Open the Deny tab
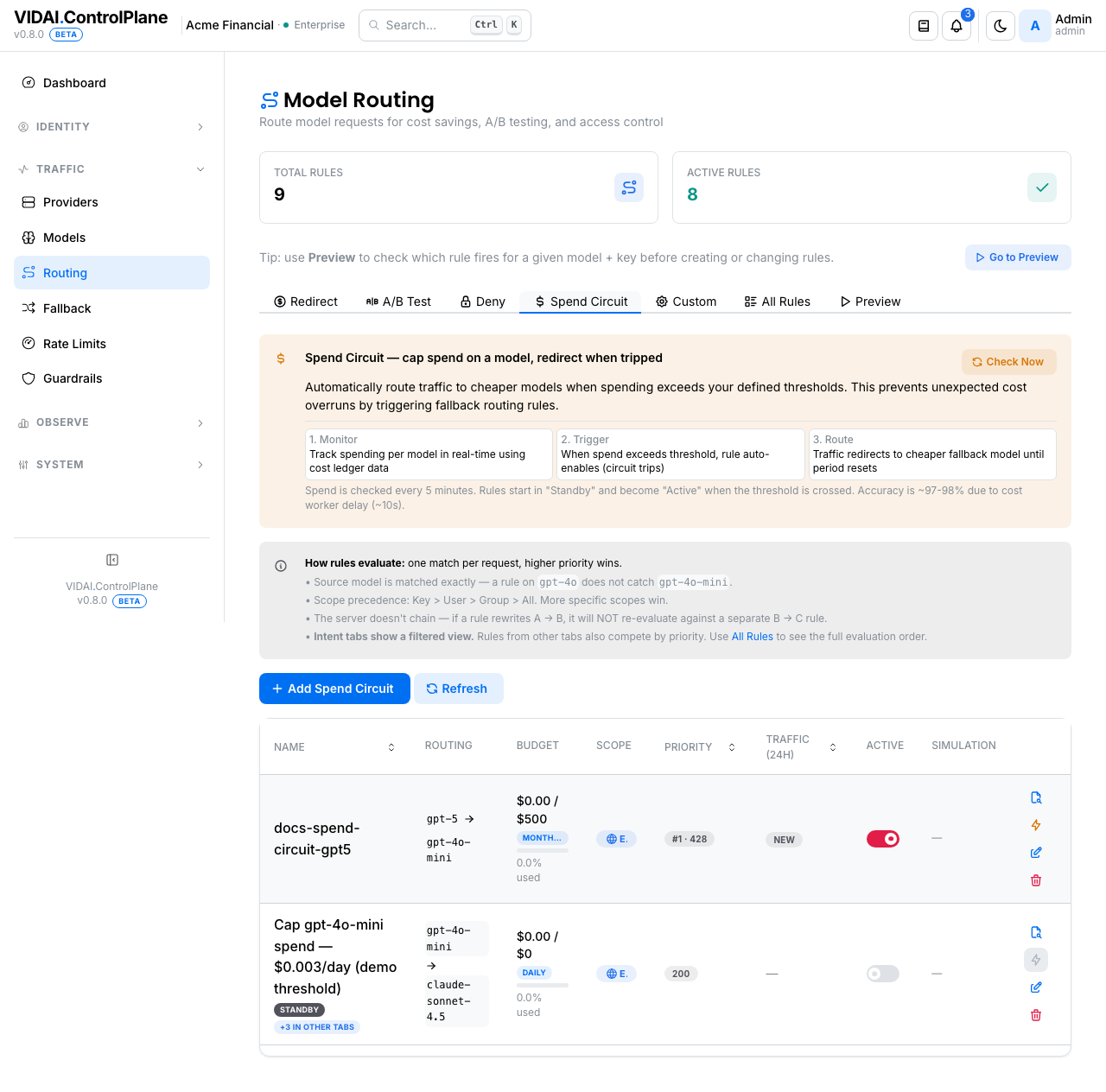Screen dimensions: 1106x1092 [x=482, y=302]
